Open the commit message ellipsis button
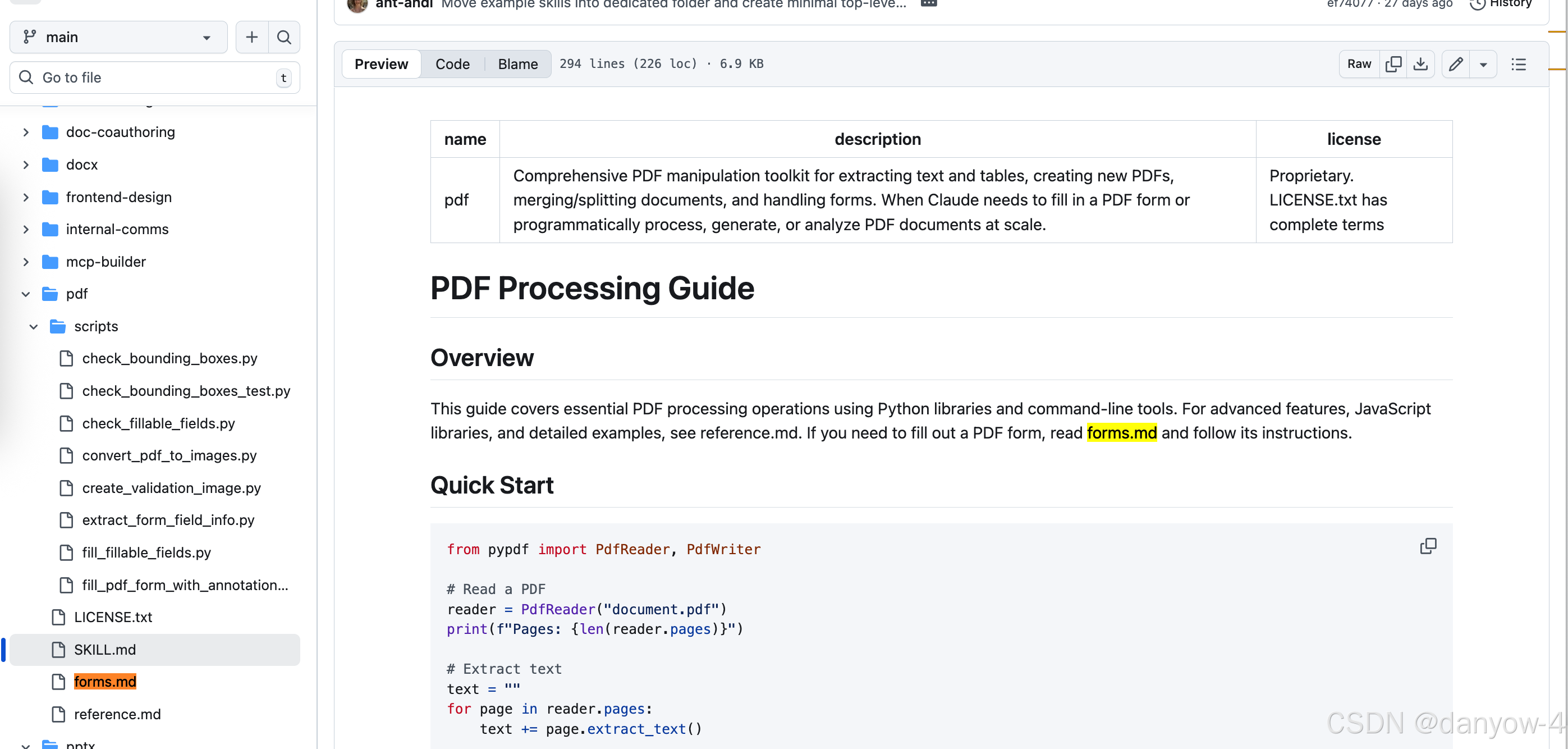Screen dimensions: 1568x749 pos(928,4)
